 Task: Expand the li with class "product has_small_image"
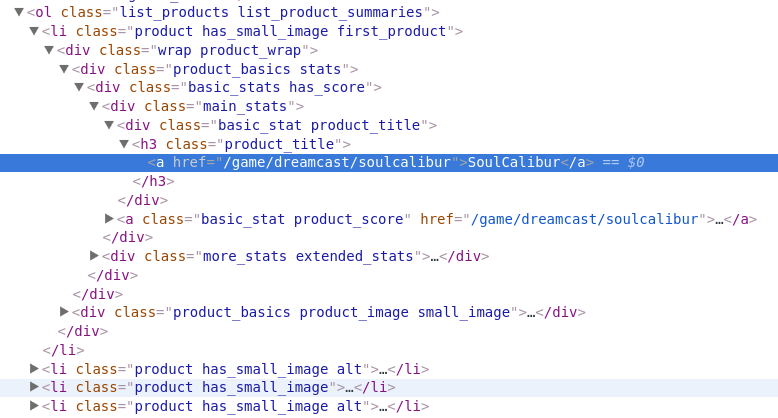[x=34, y=387]
